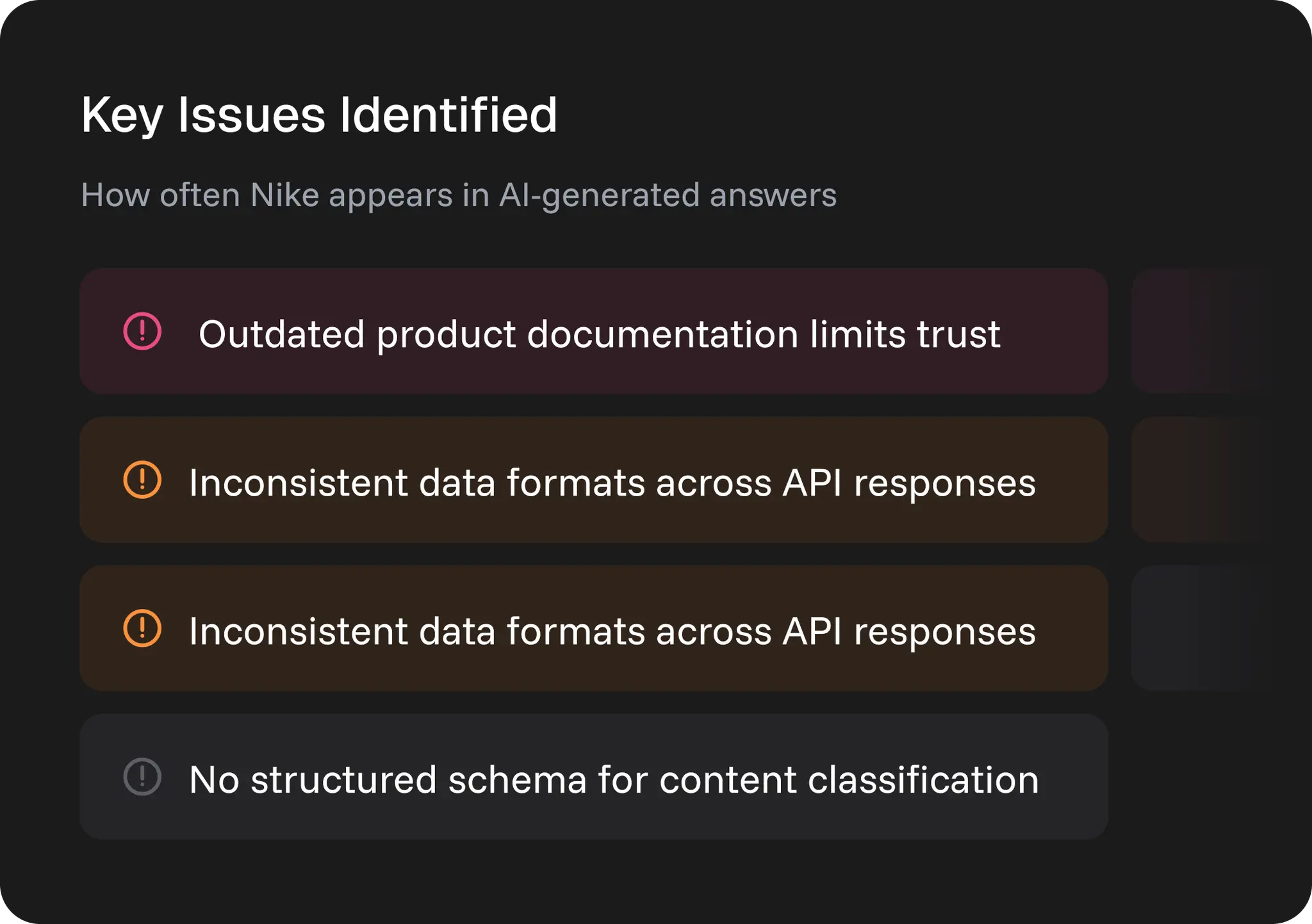The height and width of the screenshot is (924, 1312).
Task: Click AI-generated answers in the subtitle
Action: [x=668, y=196]
